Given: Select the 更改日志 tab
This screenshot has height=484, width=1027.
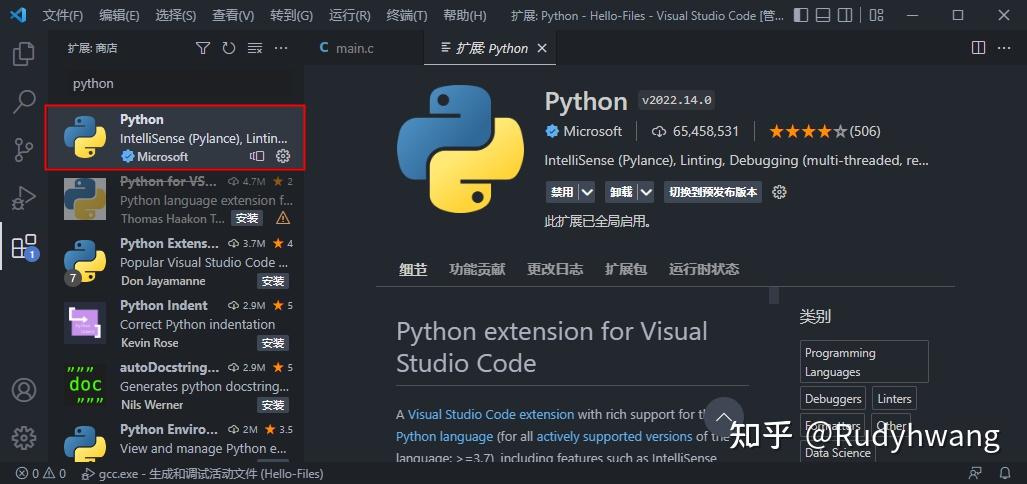Looking at the screenshot, I should click(x=555, y=269).
